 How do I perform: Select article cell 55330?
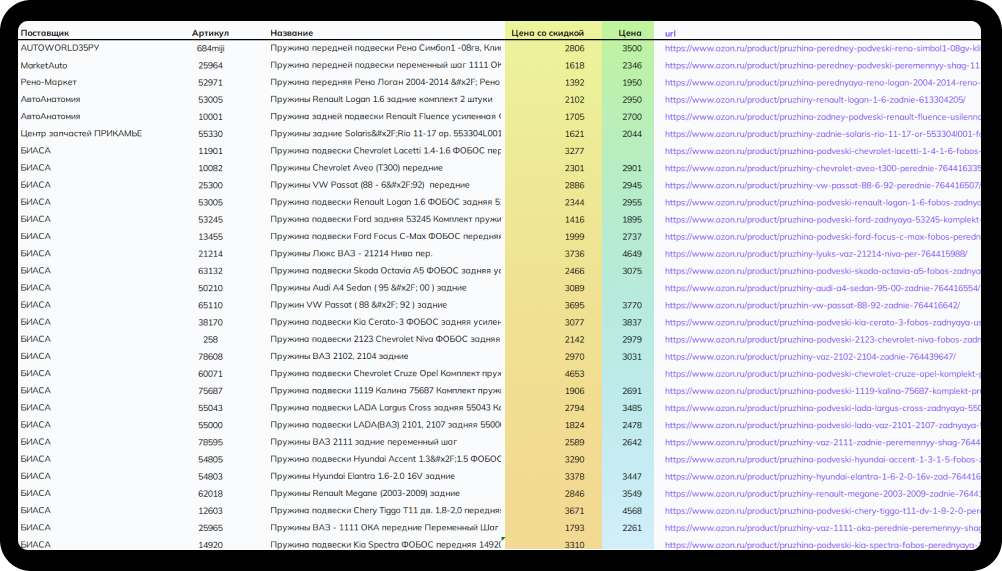(x=210, y=134)
